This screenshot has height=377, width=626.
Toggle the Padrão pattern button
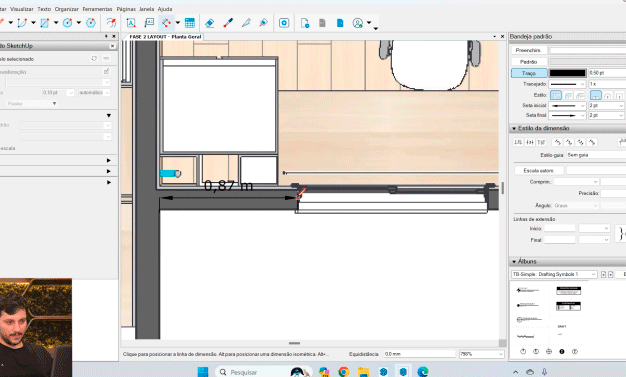(528, 62)
